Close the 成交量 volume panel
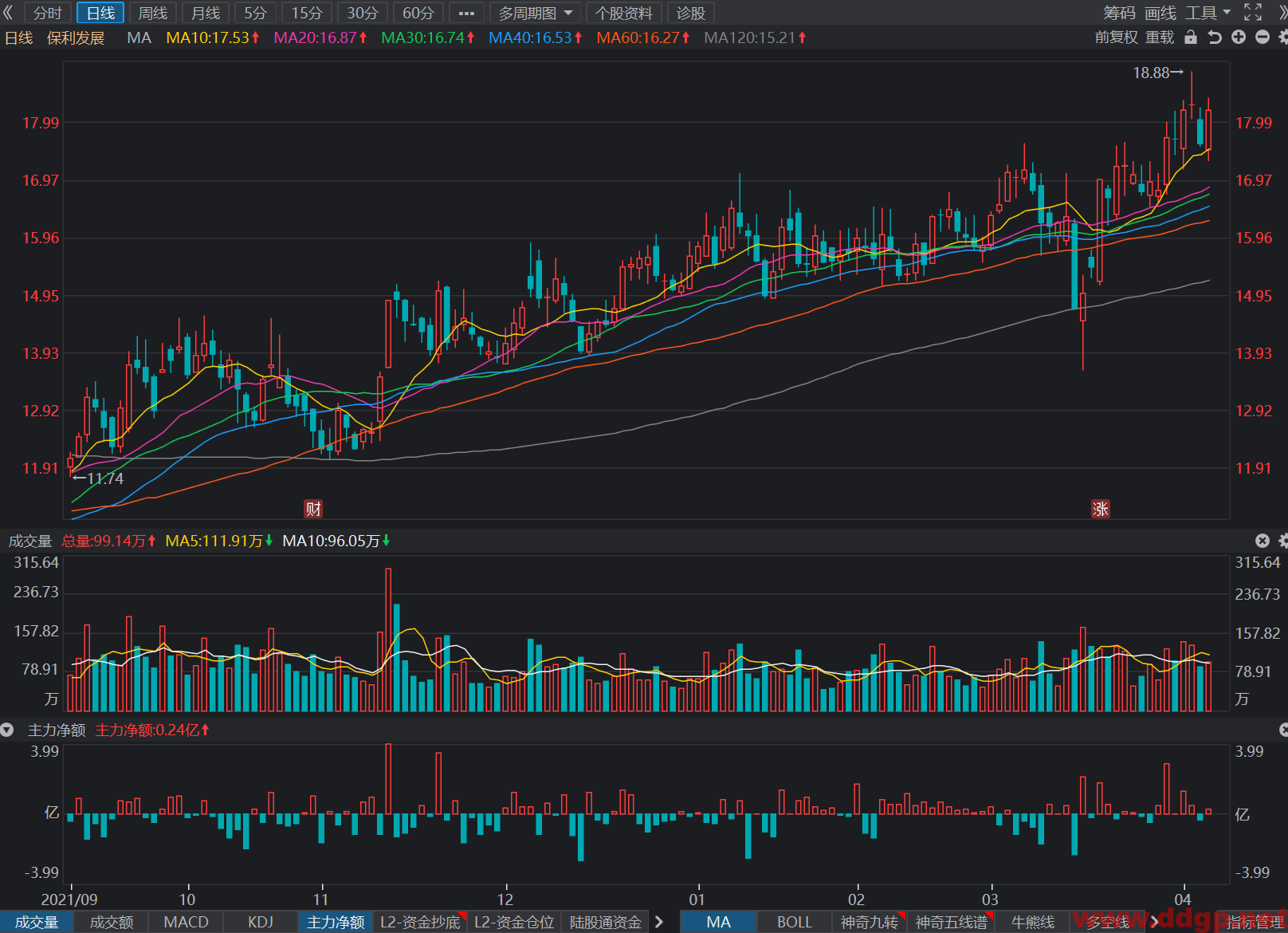This screenshot has height=933, width=1288. [x=1262, y=541]
